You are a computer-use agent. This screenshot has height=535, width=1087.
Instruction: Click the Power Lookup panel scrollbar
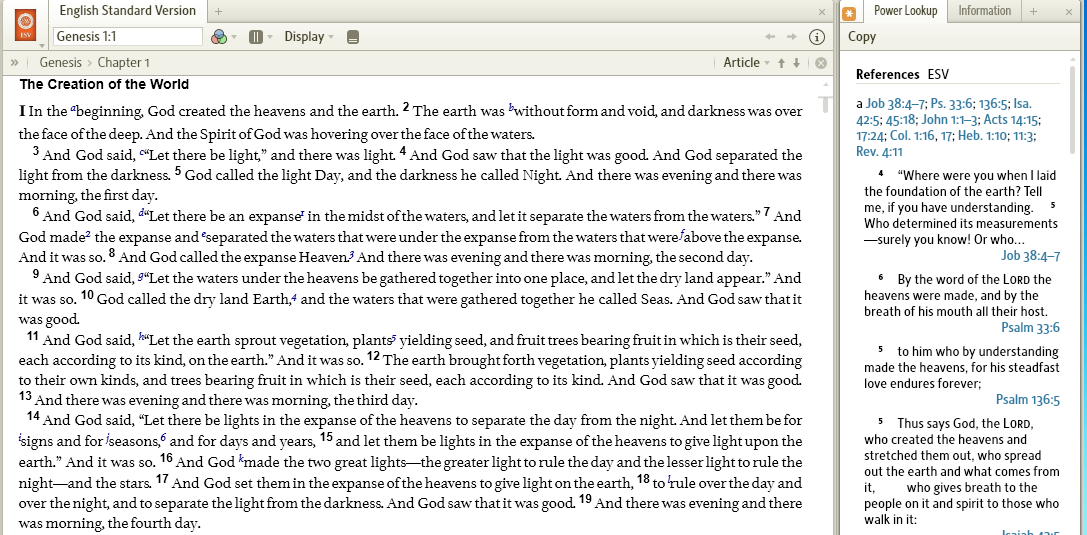tap(1073, 111)
